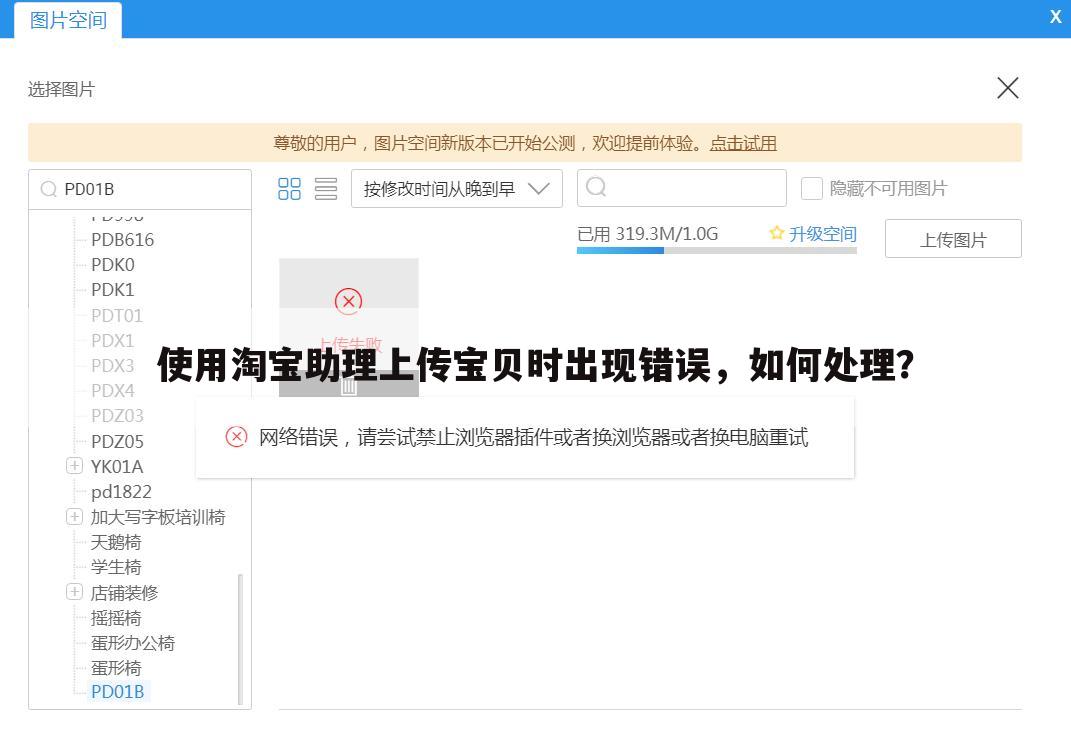Click the error icon in the network error message
Image resolution: width=1071 pixels, height=735 pixels.
(x=236, y=436)
